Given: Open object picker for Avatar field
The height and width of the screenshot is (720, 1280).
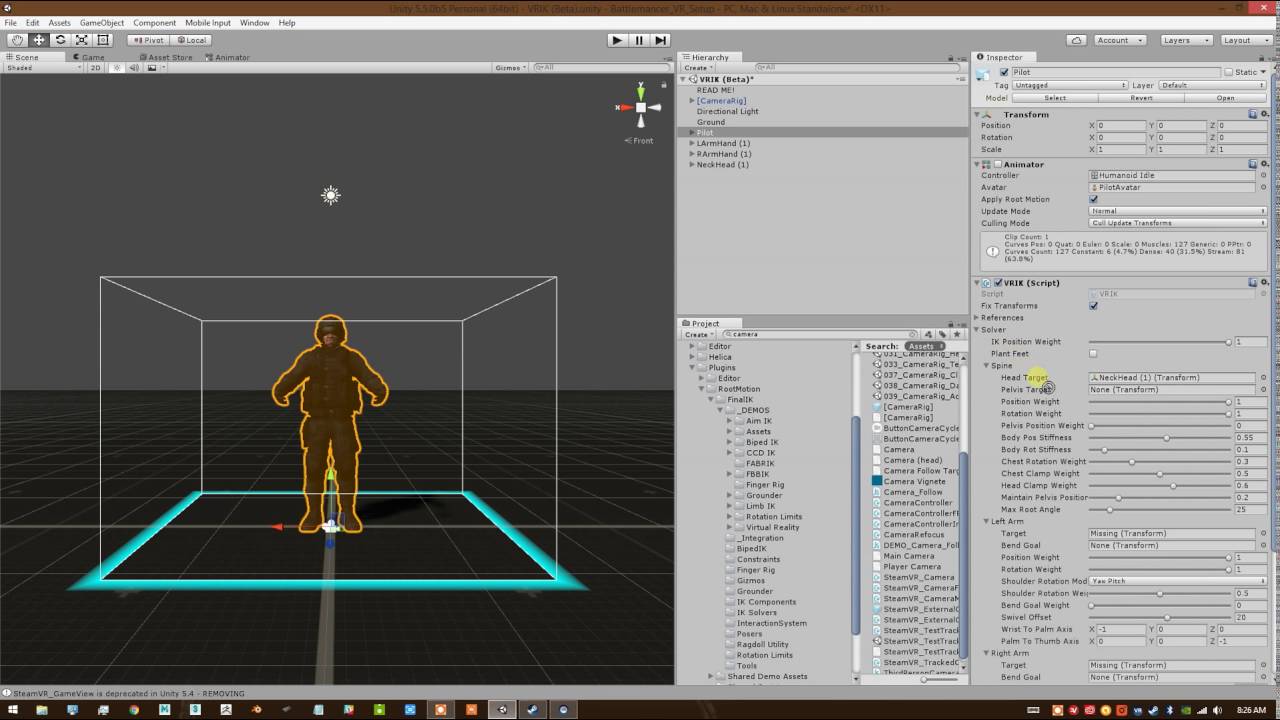Looking at the screenshot, I should 1264,188.
